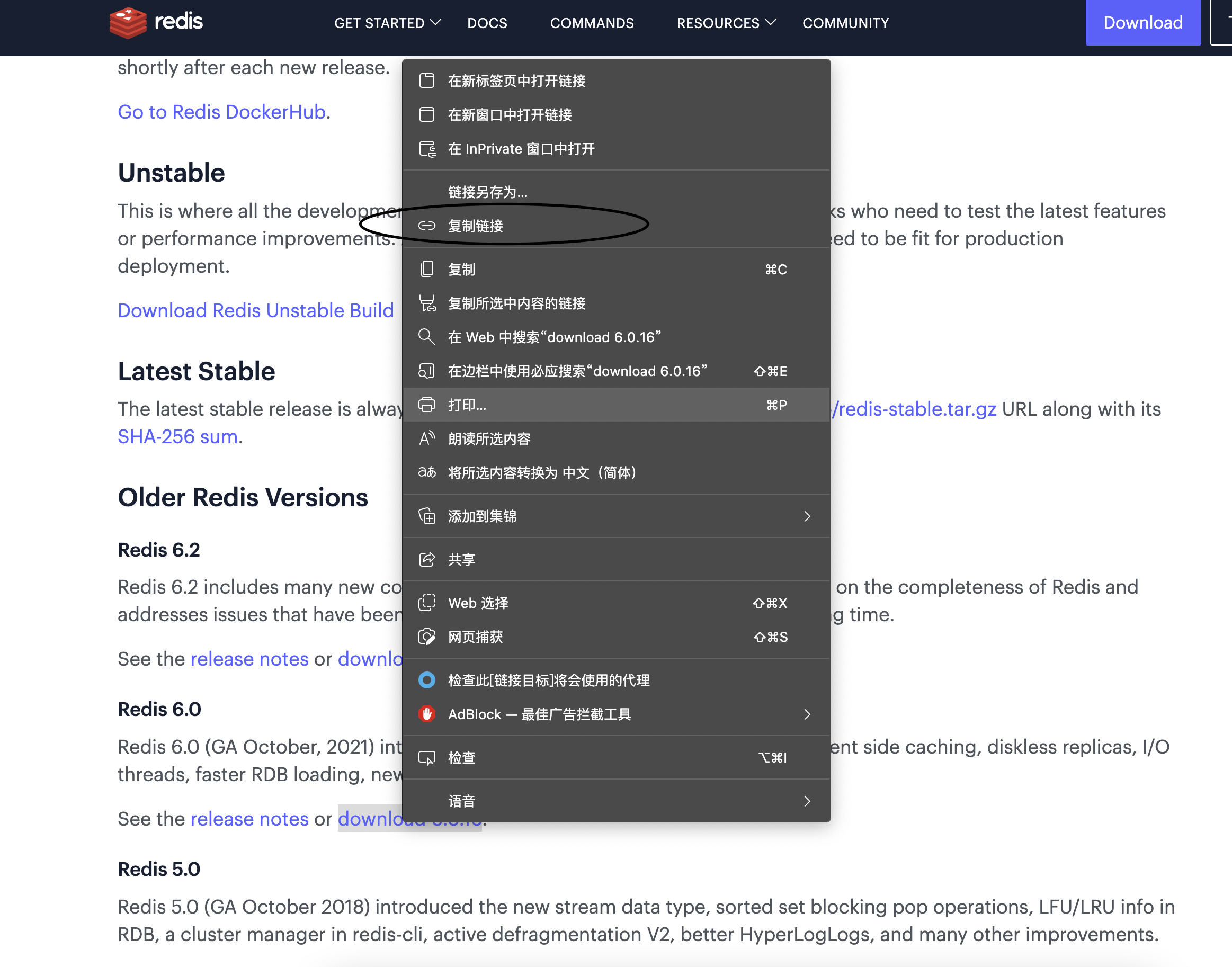Click the copy link chain icon
The height and width of the screenshot is (967, 1232).
[x=426, y=226]
